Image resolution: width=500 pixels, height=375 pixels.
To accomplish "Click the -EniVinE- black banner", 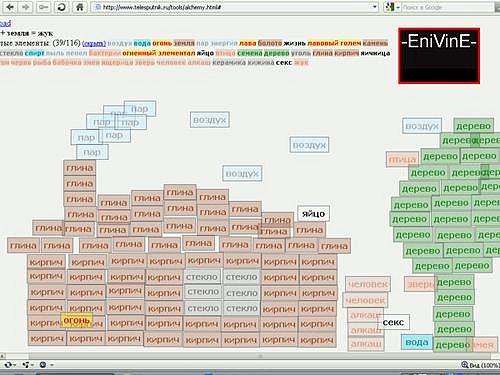I will click(x=439, y=56).
